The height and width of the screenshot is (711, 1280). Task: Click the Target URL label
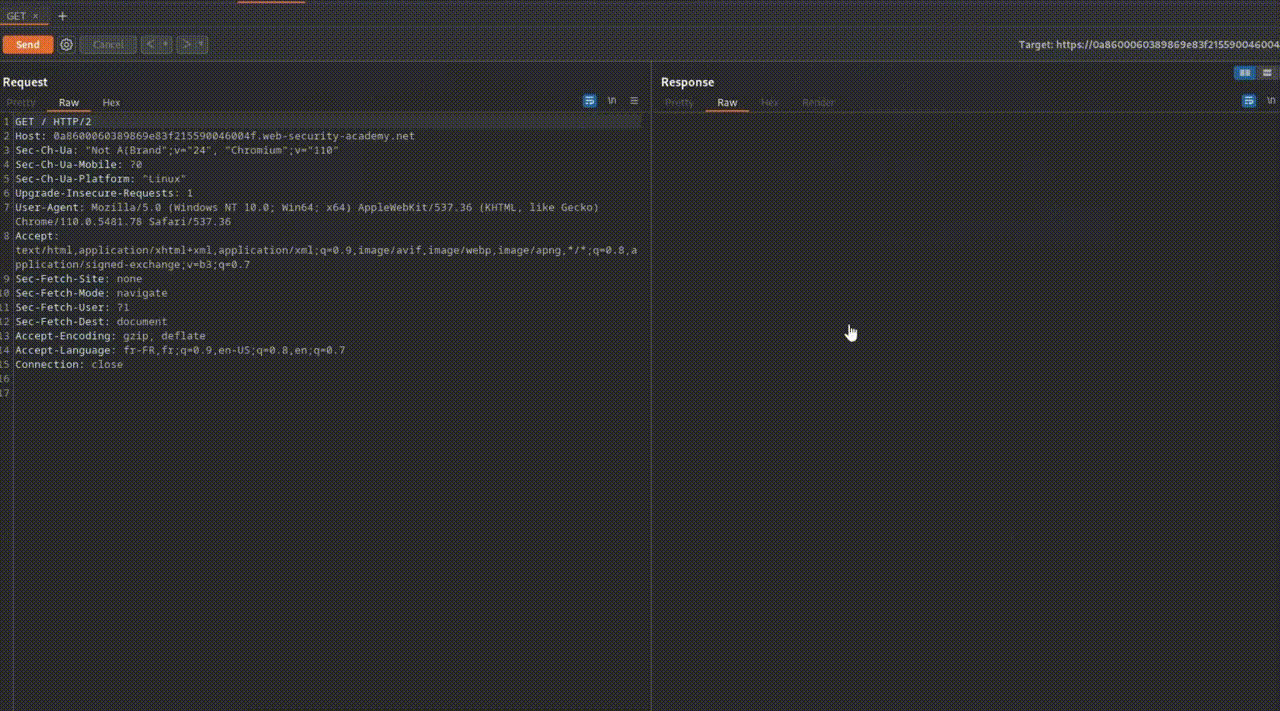1149,45
